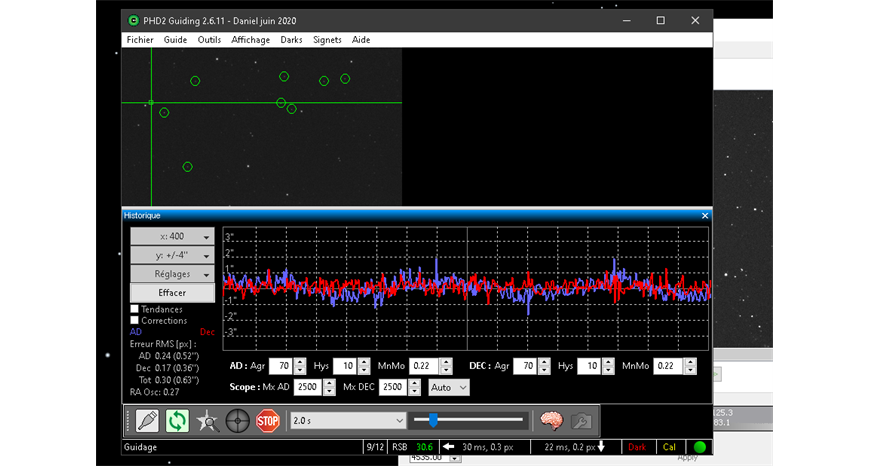Click the camera settings wrench icon
The image size is (870, 467).
[x=581, y=421]
